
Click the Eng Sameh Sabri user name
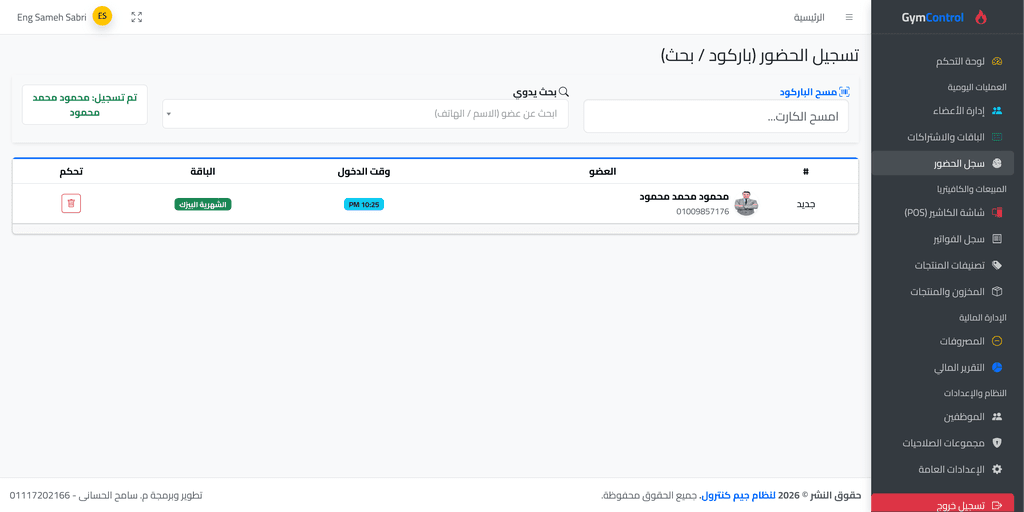(52, 17)
